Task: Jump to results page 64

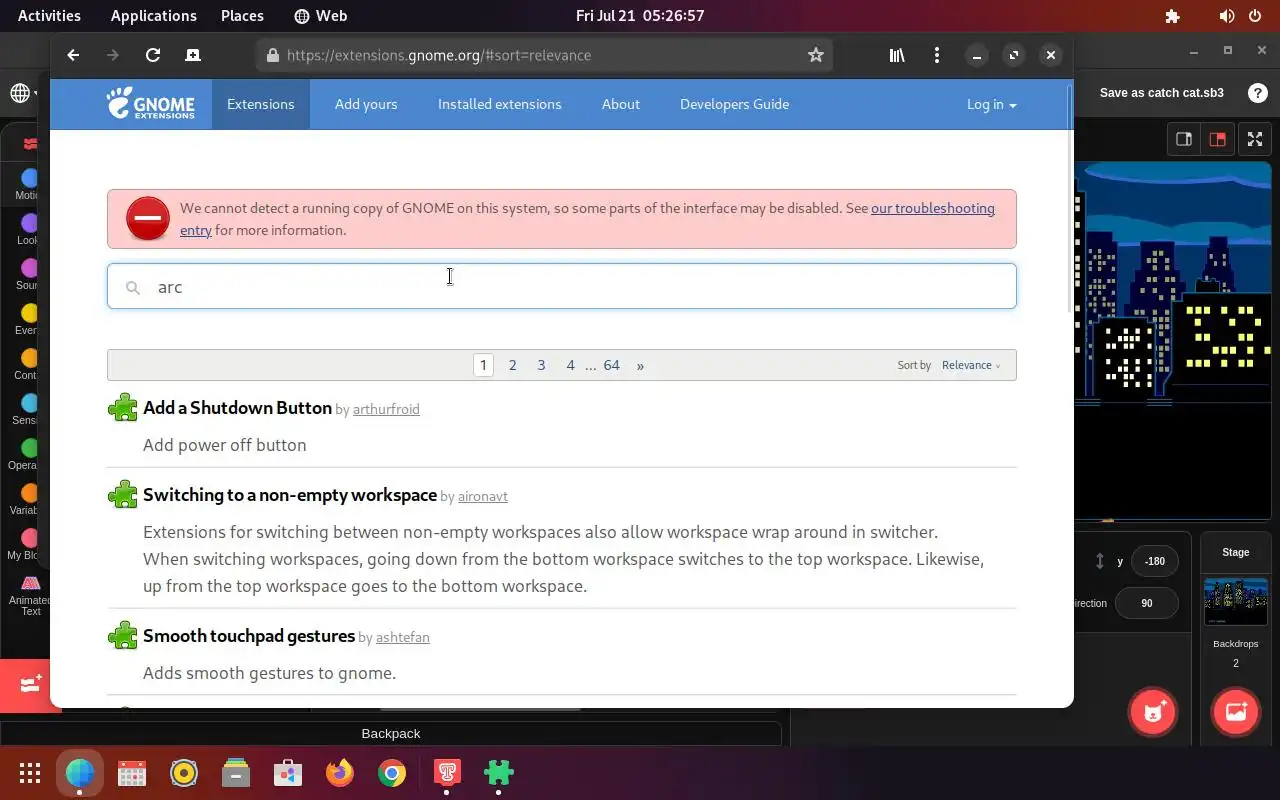Action: pyautogui.click(x=611, y=365)
